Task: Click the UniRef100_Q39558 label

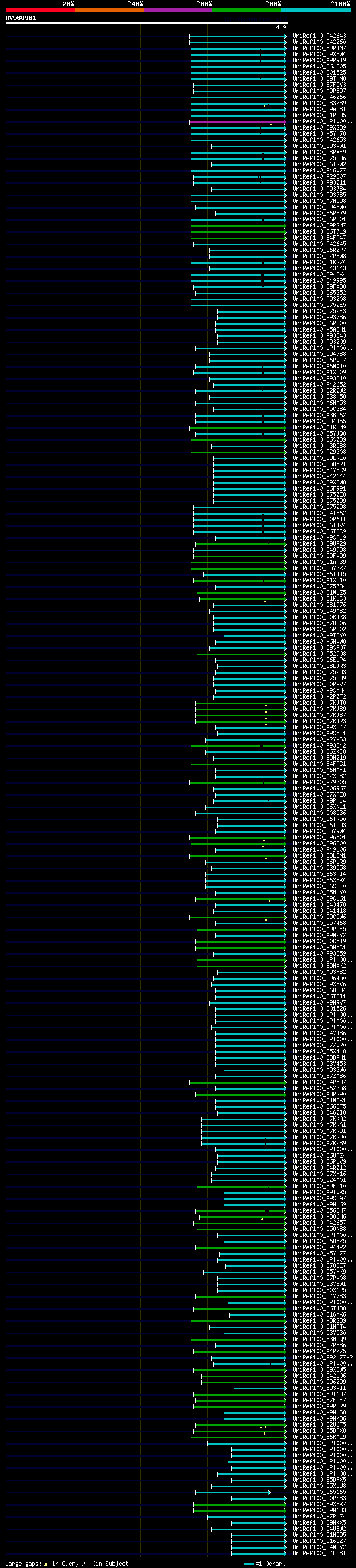Action: 319,868
